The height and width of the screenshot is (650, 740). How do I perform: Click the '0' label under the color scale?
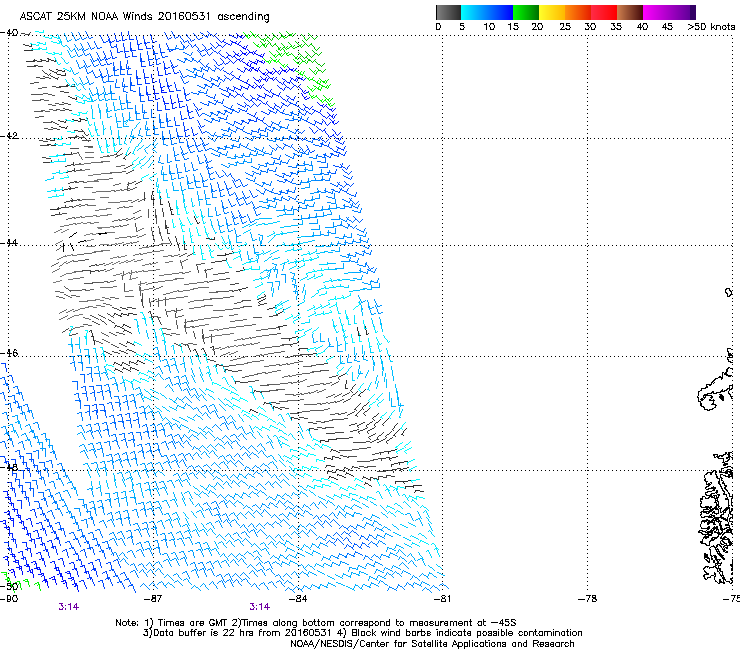point(438,27)
